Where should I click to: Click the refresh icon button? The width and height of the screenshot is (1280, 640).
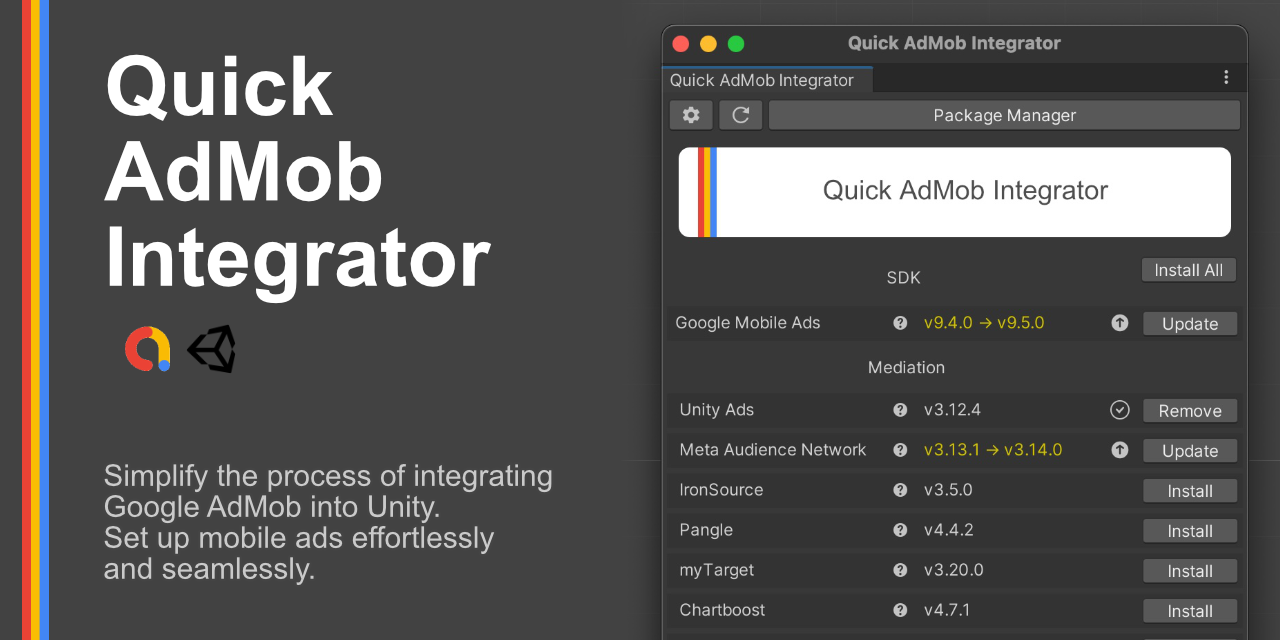(741, 115)
